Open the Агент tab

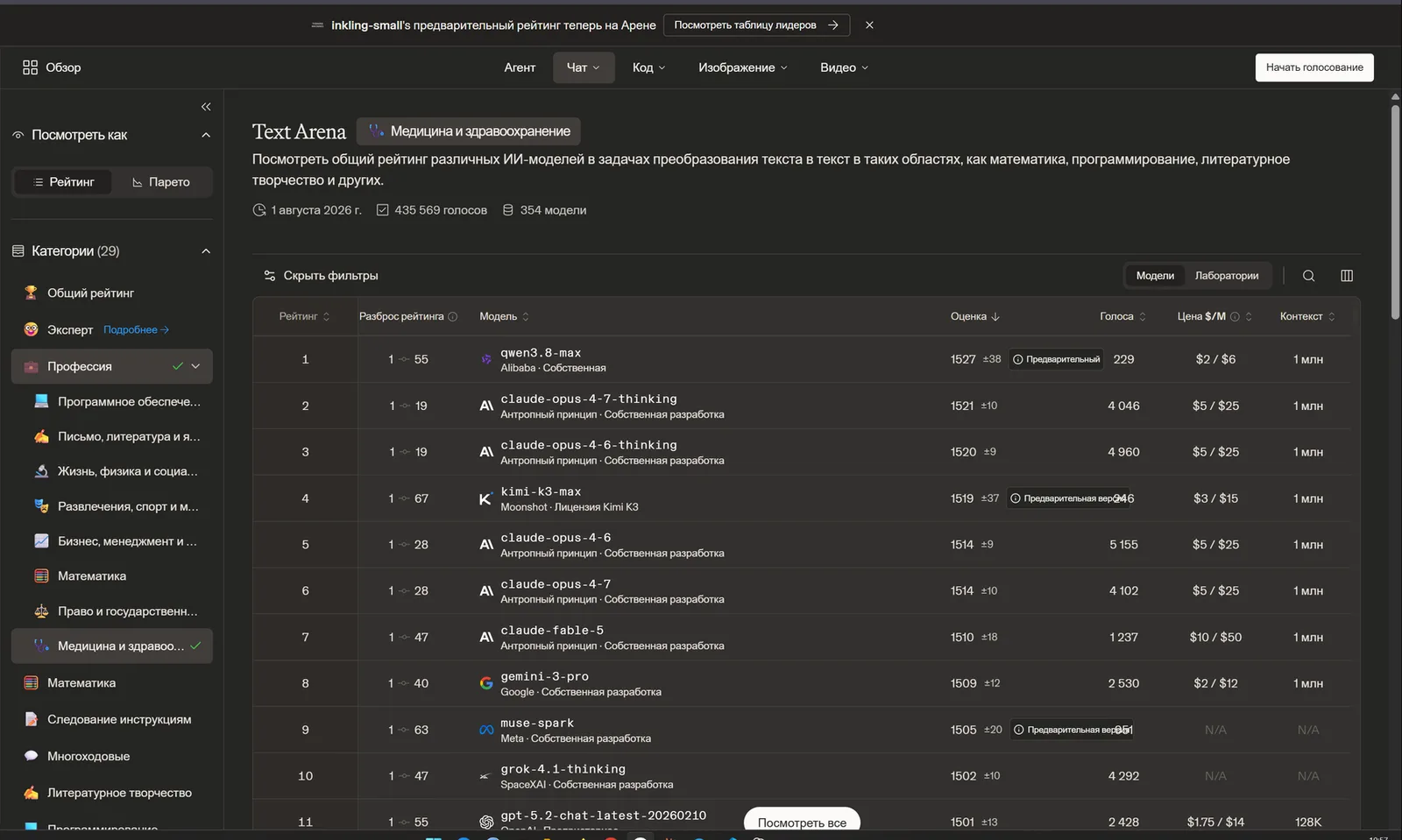[520, 67]
